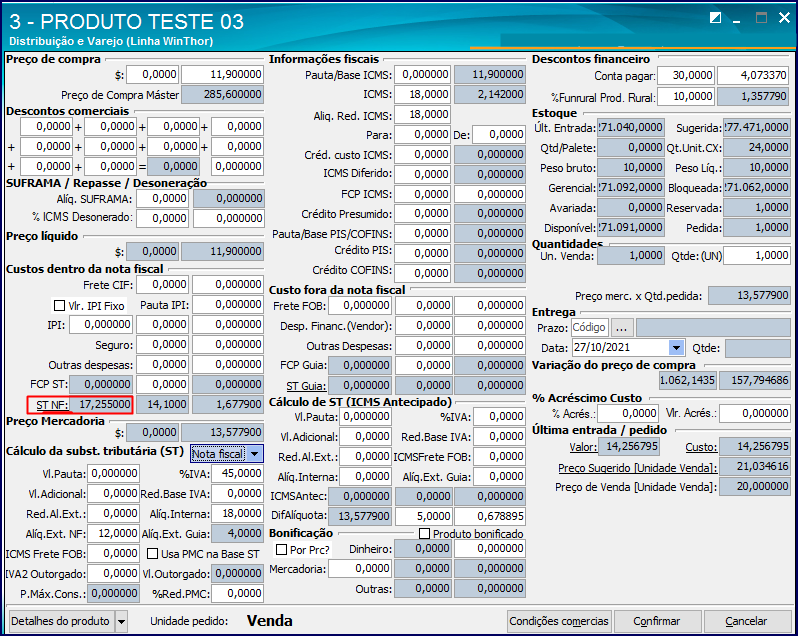Image resolution: width=798 pixels, height=636 pixels.
Task: Click the Preço Sugerido [Unidade Venda] link
Action: [638, 467]
